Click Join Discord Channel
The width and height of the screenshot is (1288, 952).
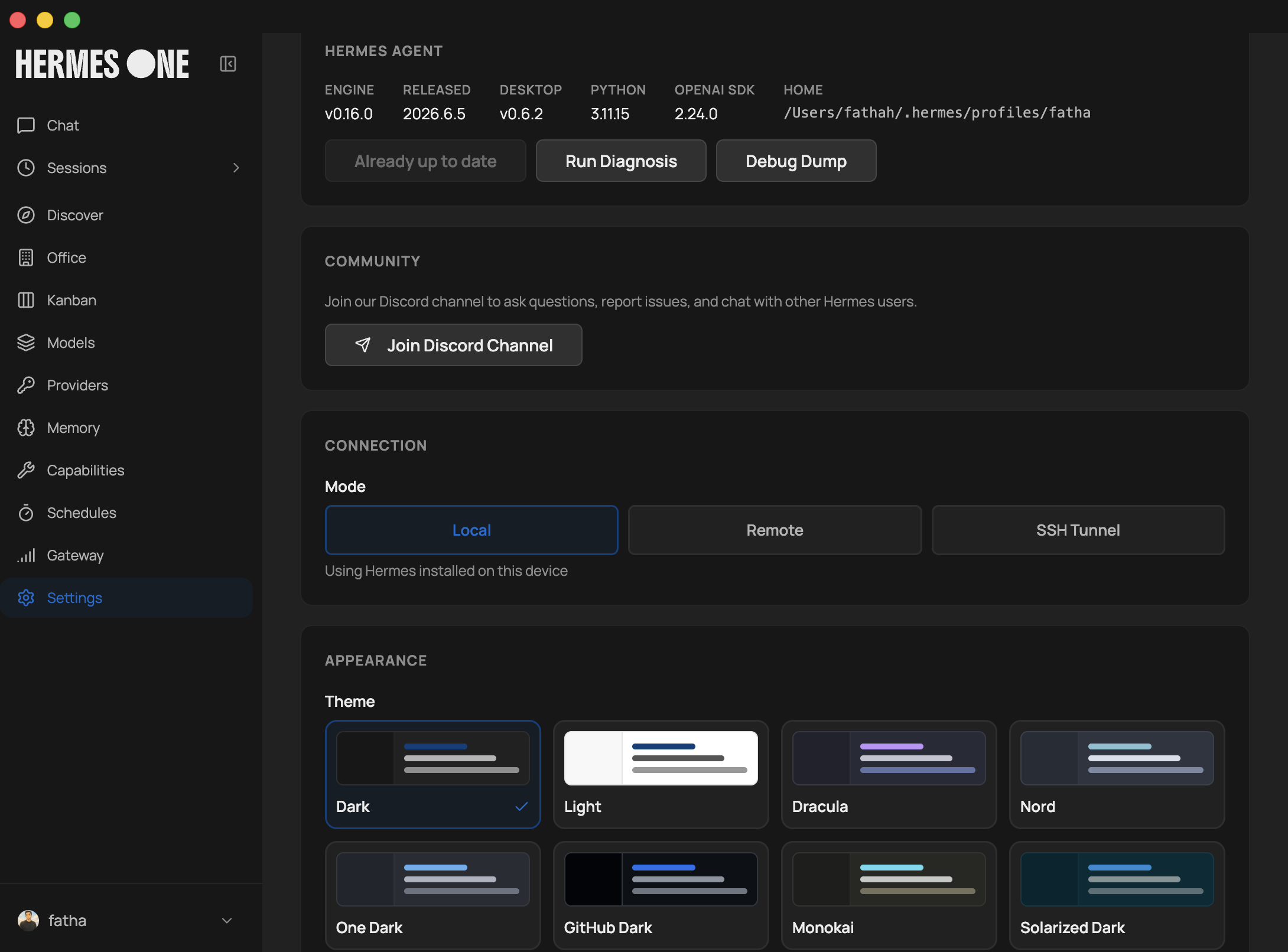pyautogui.click(x=454, y=345)
